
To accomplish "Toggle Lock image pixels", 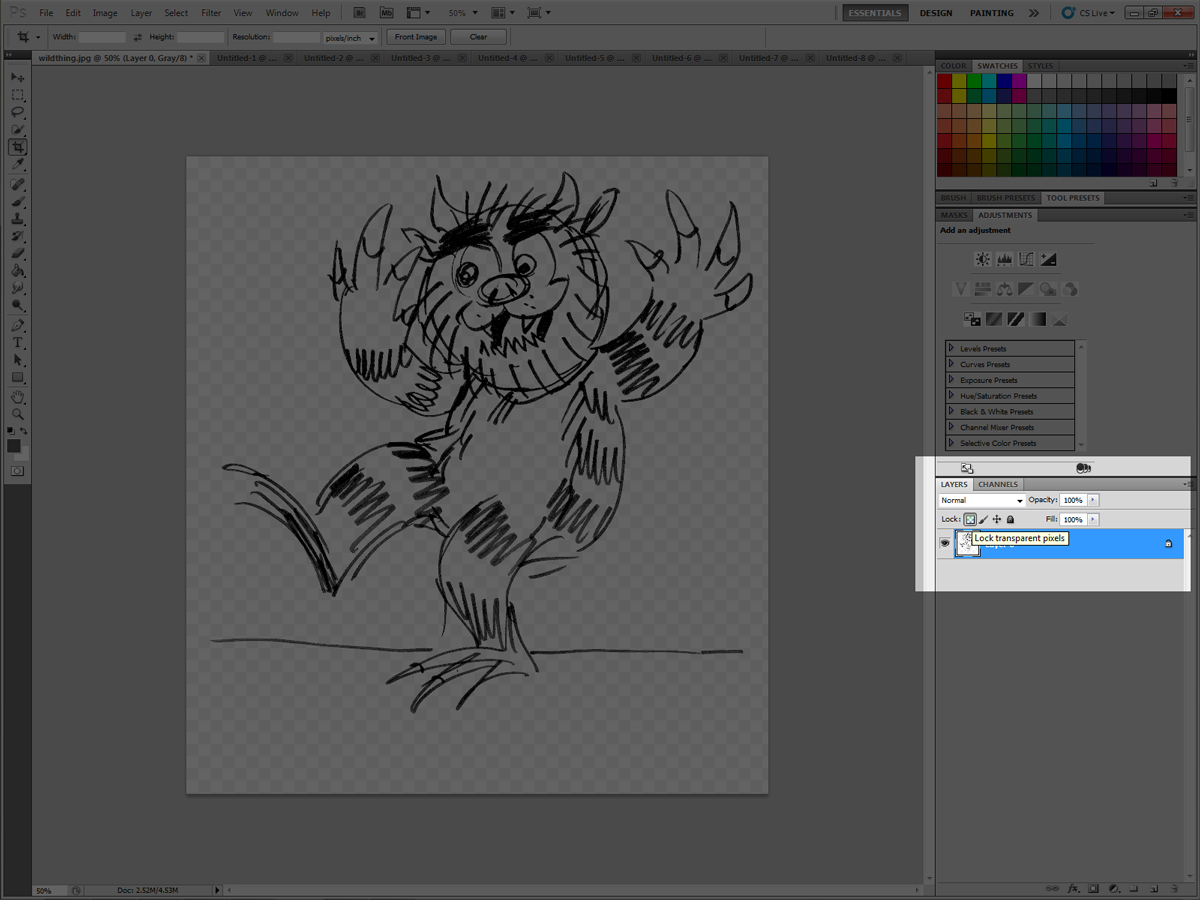I will [984, 520].
